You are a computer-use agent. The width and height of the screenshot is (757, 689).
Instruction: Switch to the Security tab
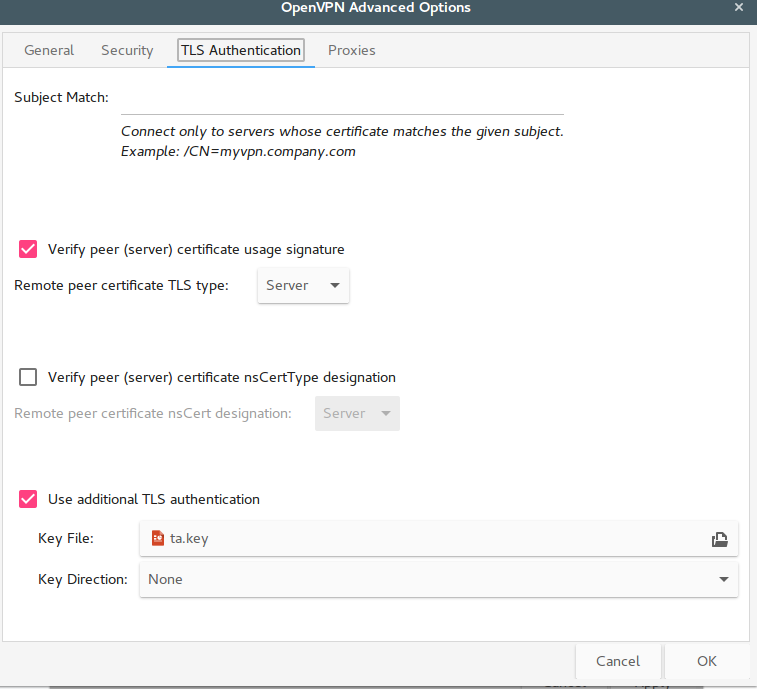point(127,50)
